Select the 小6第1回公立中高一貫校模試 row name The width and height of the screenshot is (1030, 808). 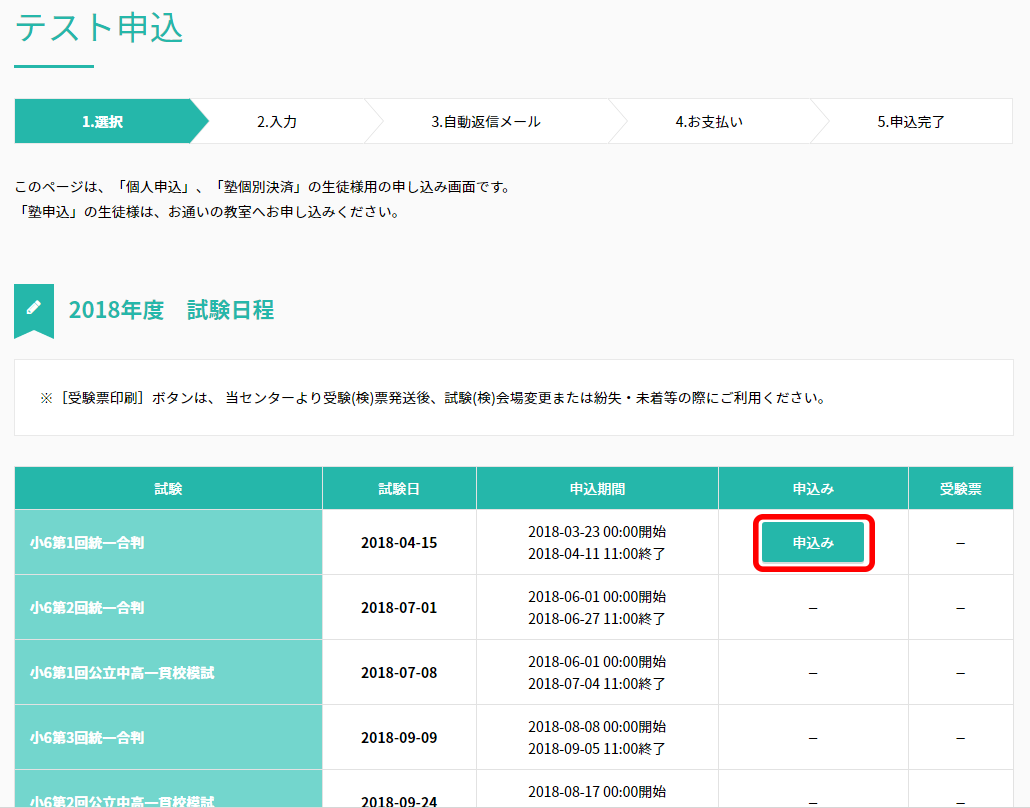point(122,673)
